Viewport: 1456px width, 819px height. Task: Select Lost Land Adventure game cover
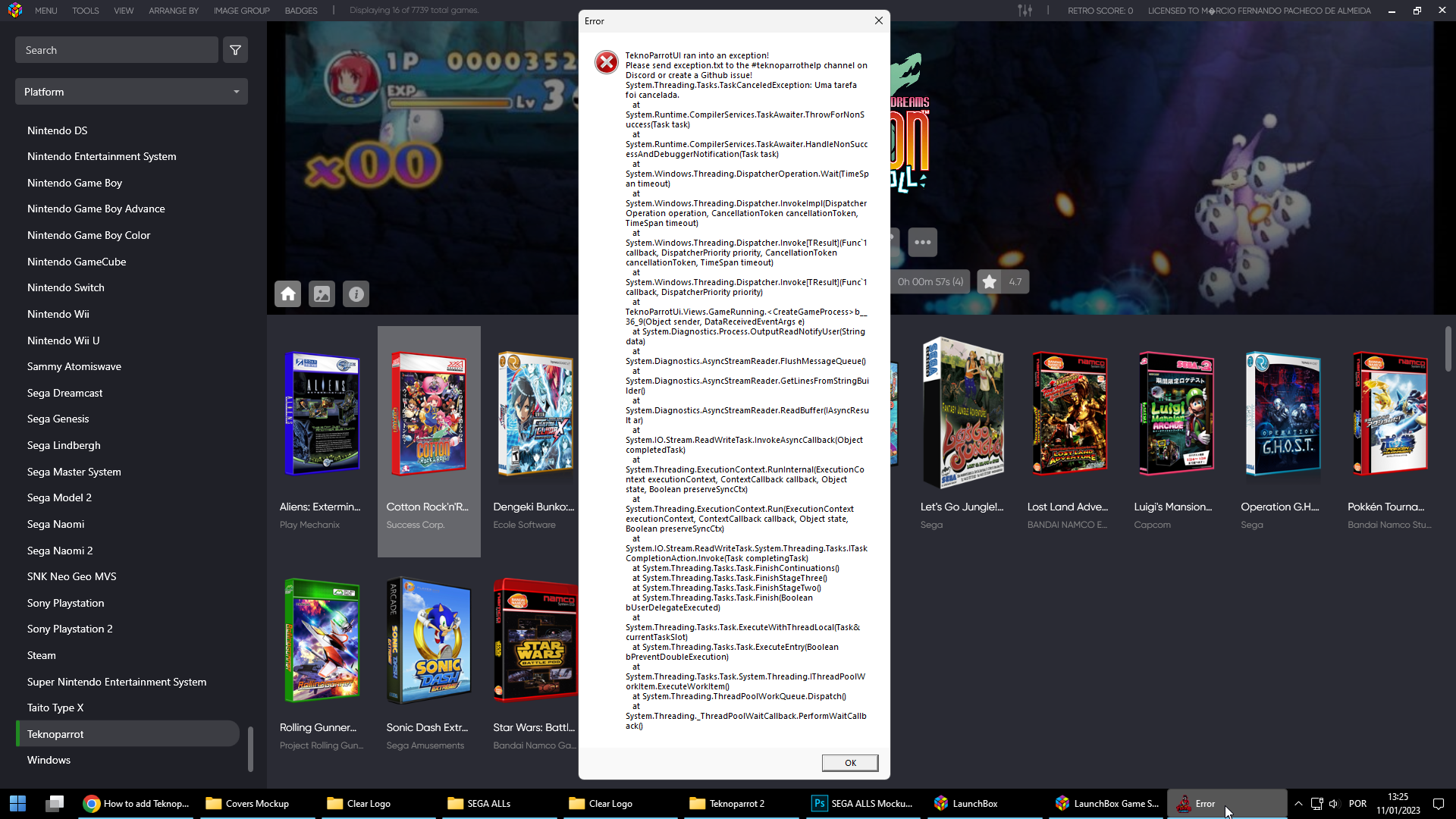[1069, 414]
